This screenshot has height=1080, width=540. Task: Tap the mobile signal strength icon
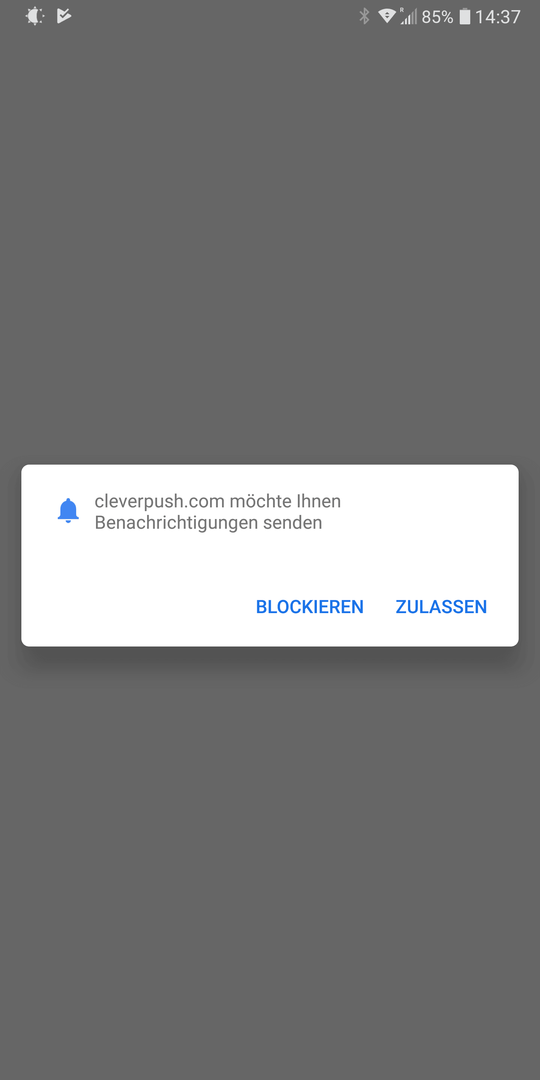pos(409,17)
